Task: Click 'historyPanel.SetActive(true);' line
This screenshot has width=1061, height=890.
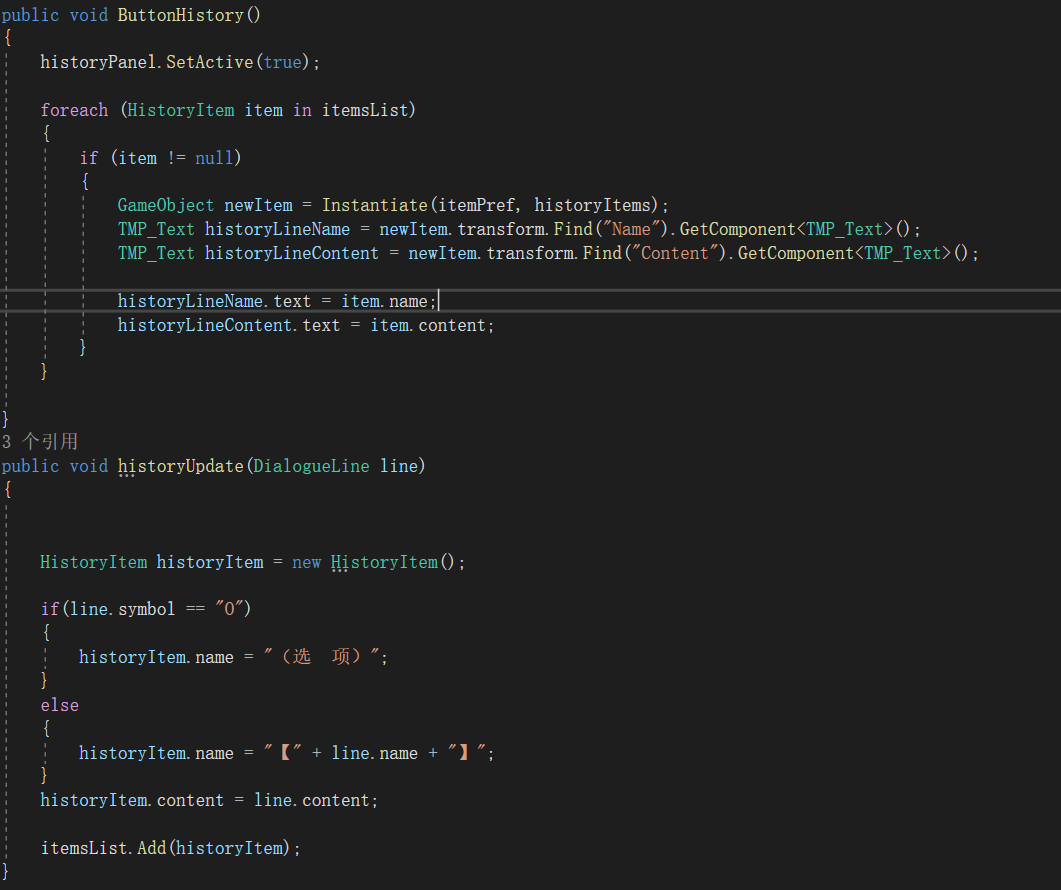Action: click(180, 62)
